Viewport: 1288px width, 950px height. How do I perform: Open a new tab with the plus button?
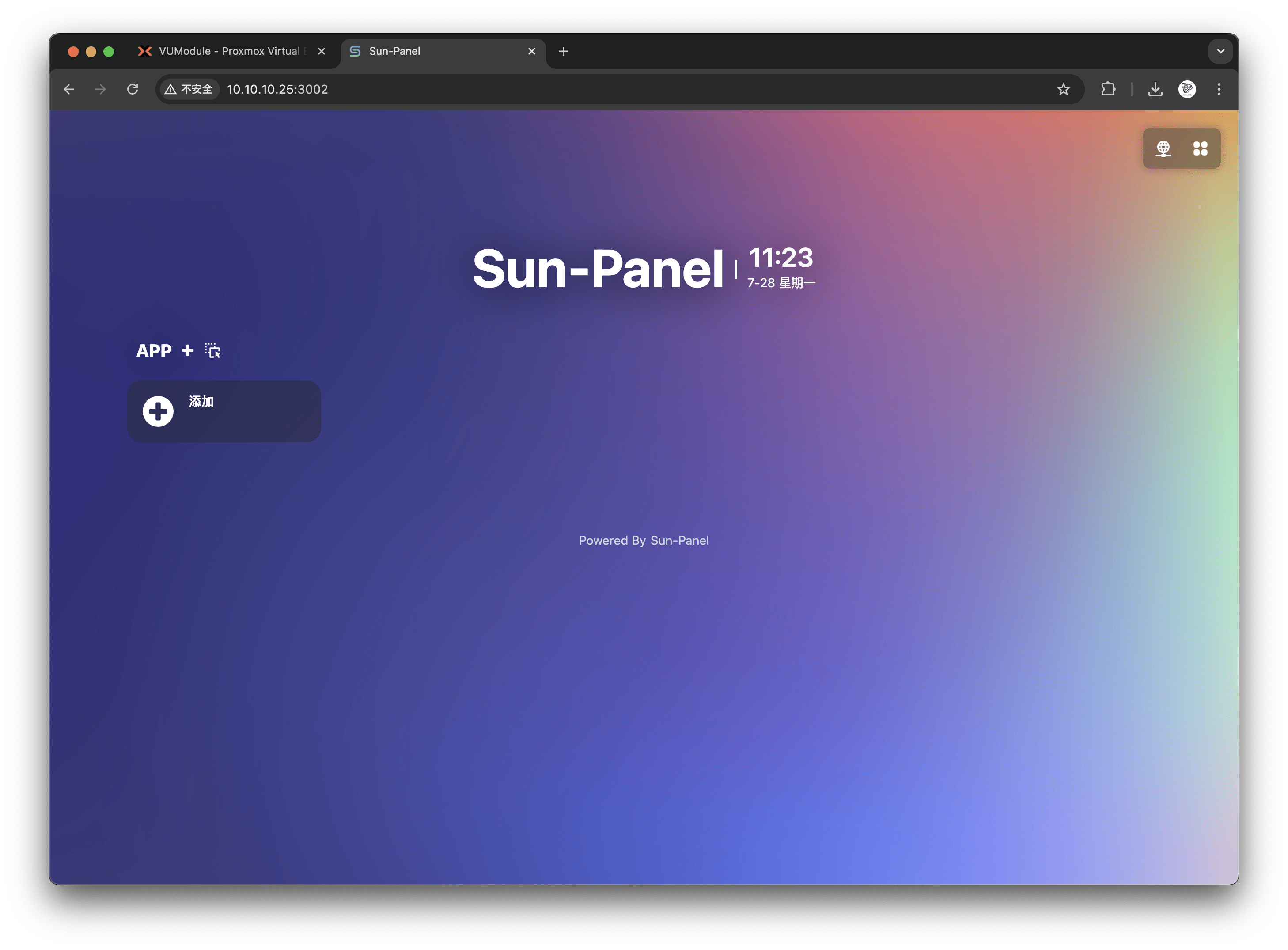[x=563, y=51]
